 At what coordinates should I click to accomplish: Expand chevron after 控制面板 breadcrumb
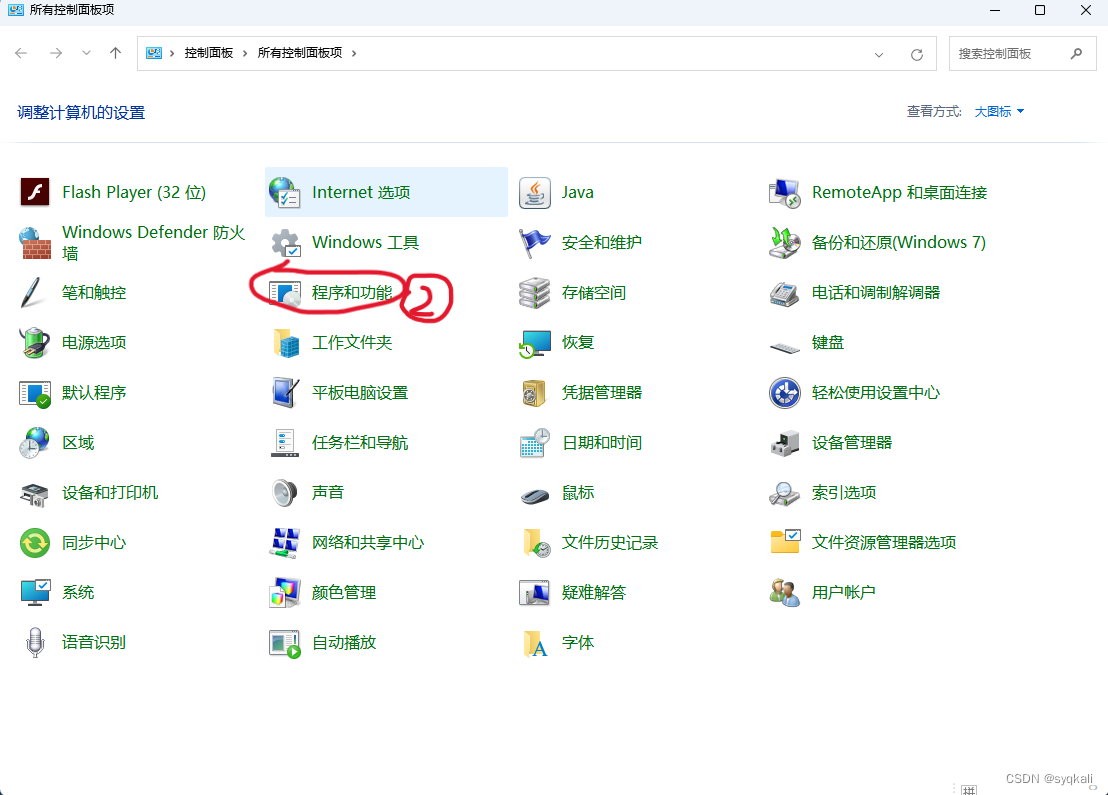[x=245, y=53]
